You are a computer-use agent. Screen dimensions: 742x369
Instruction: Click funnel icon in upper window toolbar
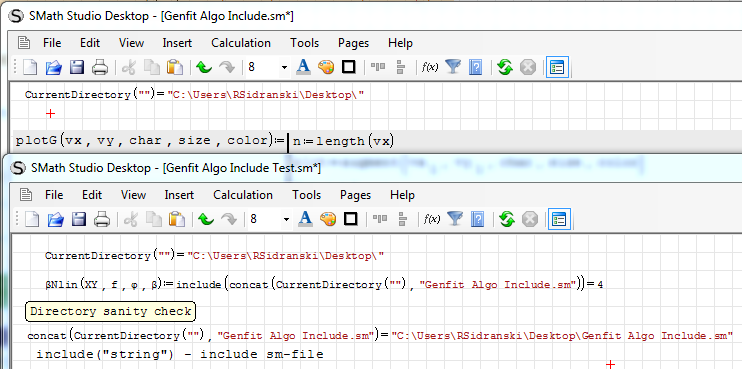pyautogui.click(x=453, y=67)
